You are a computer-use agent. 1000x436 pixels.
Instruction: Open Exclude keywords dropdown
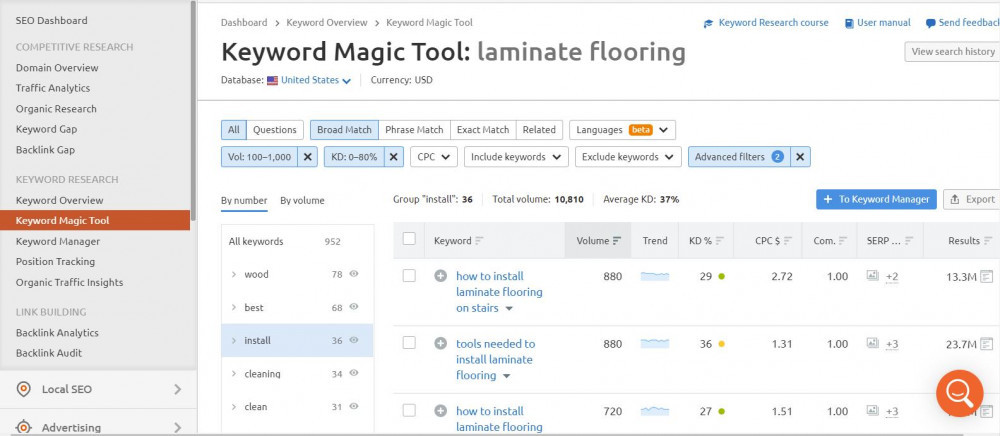coord(628,157)
